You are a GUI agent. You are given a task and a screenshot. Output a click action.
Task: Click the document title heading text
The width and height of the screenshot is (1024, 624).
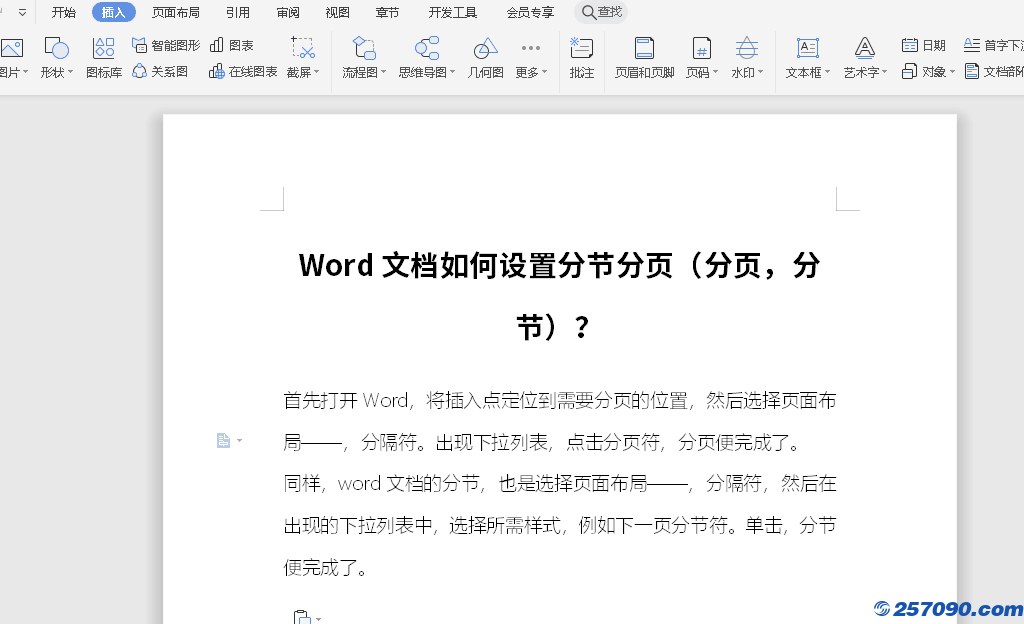coord(559,296)
